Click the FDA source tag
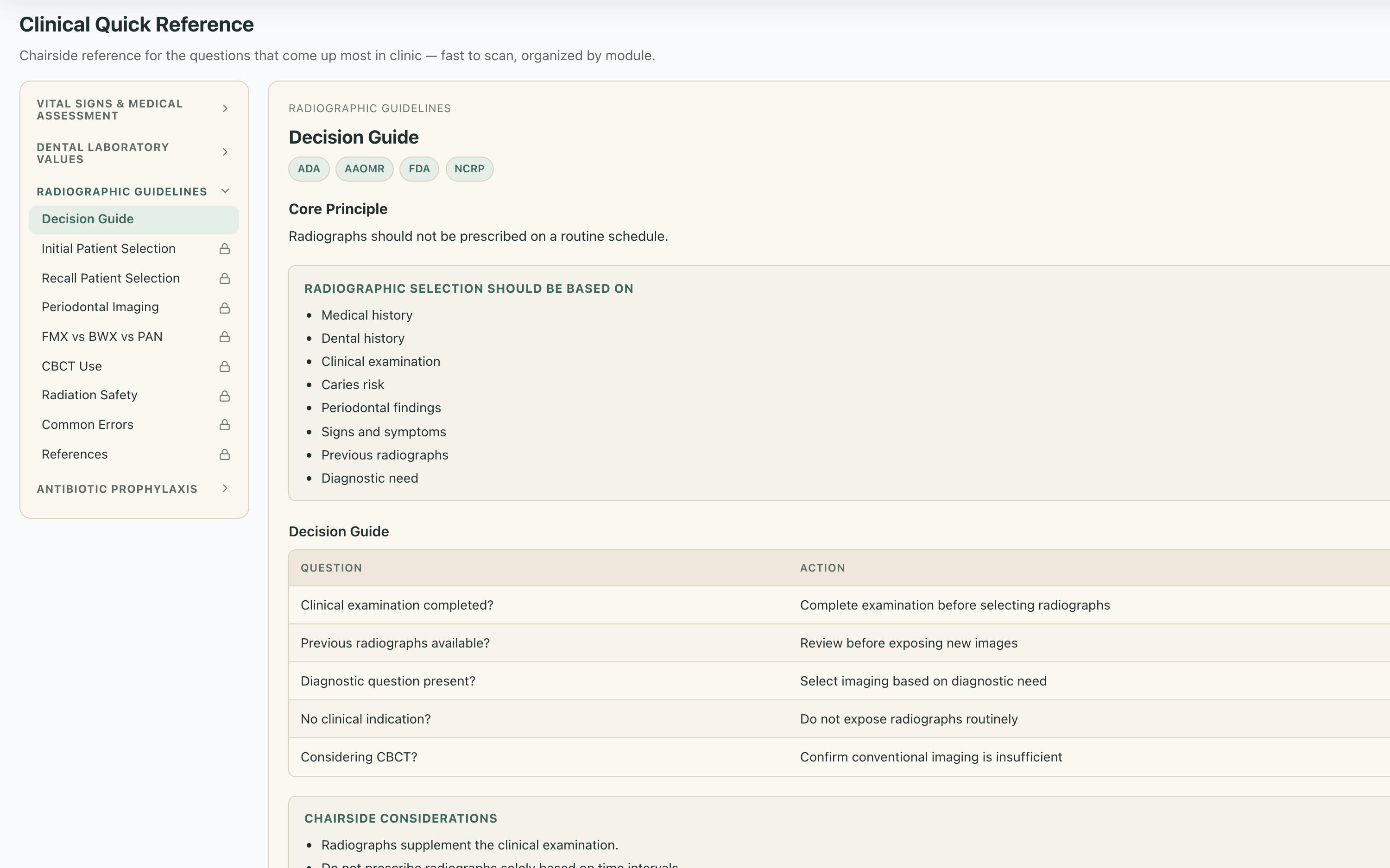1390x868 pixels. [x=419, y=169]
